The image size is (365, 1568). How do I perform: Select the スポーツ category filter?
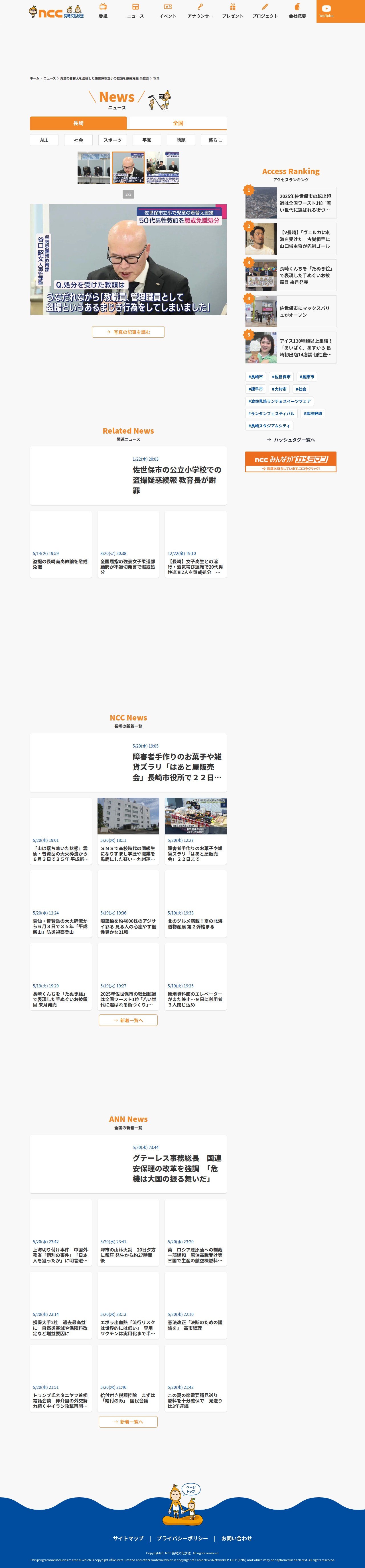coord(112,140)
